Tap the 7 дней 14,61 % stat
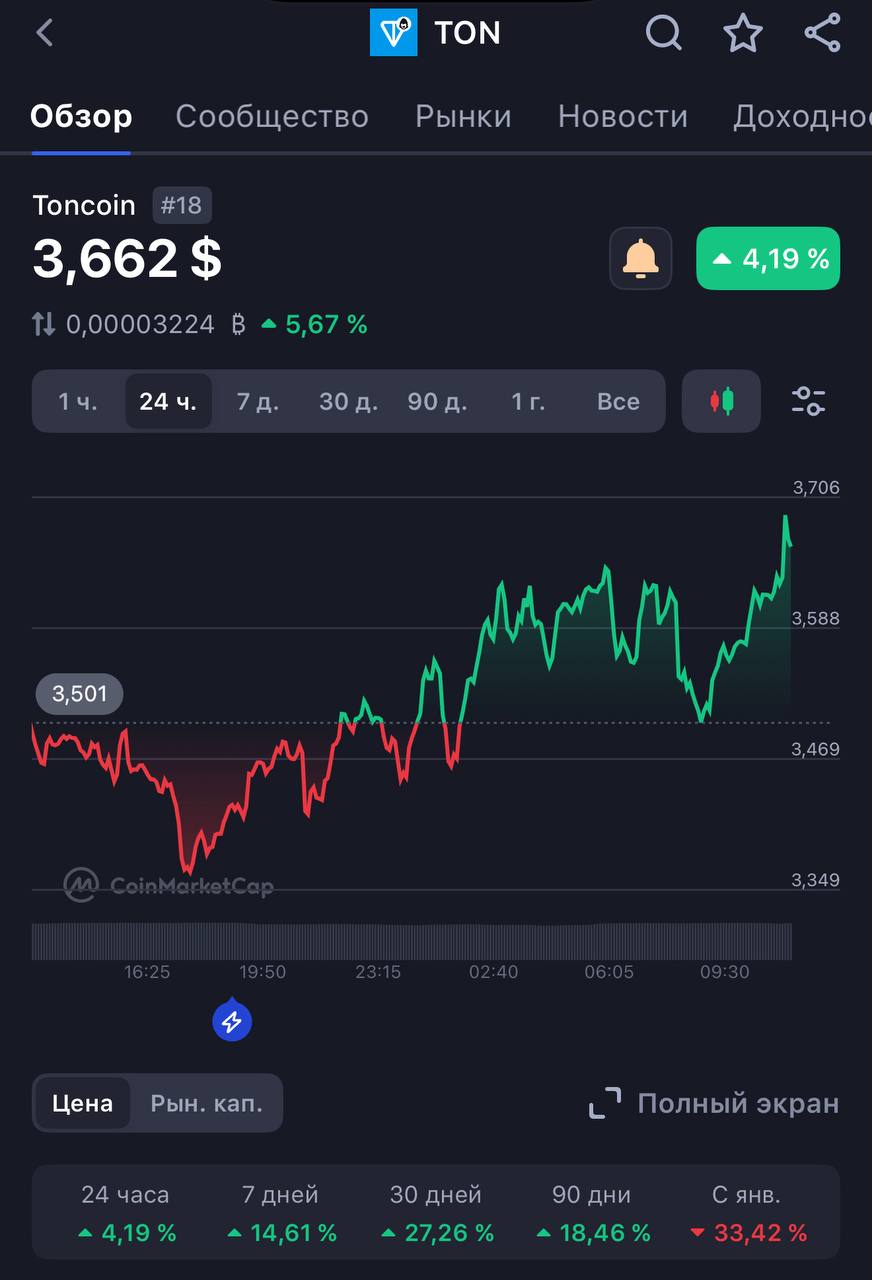872x1280 pixels. pyautogui.click(x=281, y=1214)
